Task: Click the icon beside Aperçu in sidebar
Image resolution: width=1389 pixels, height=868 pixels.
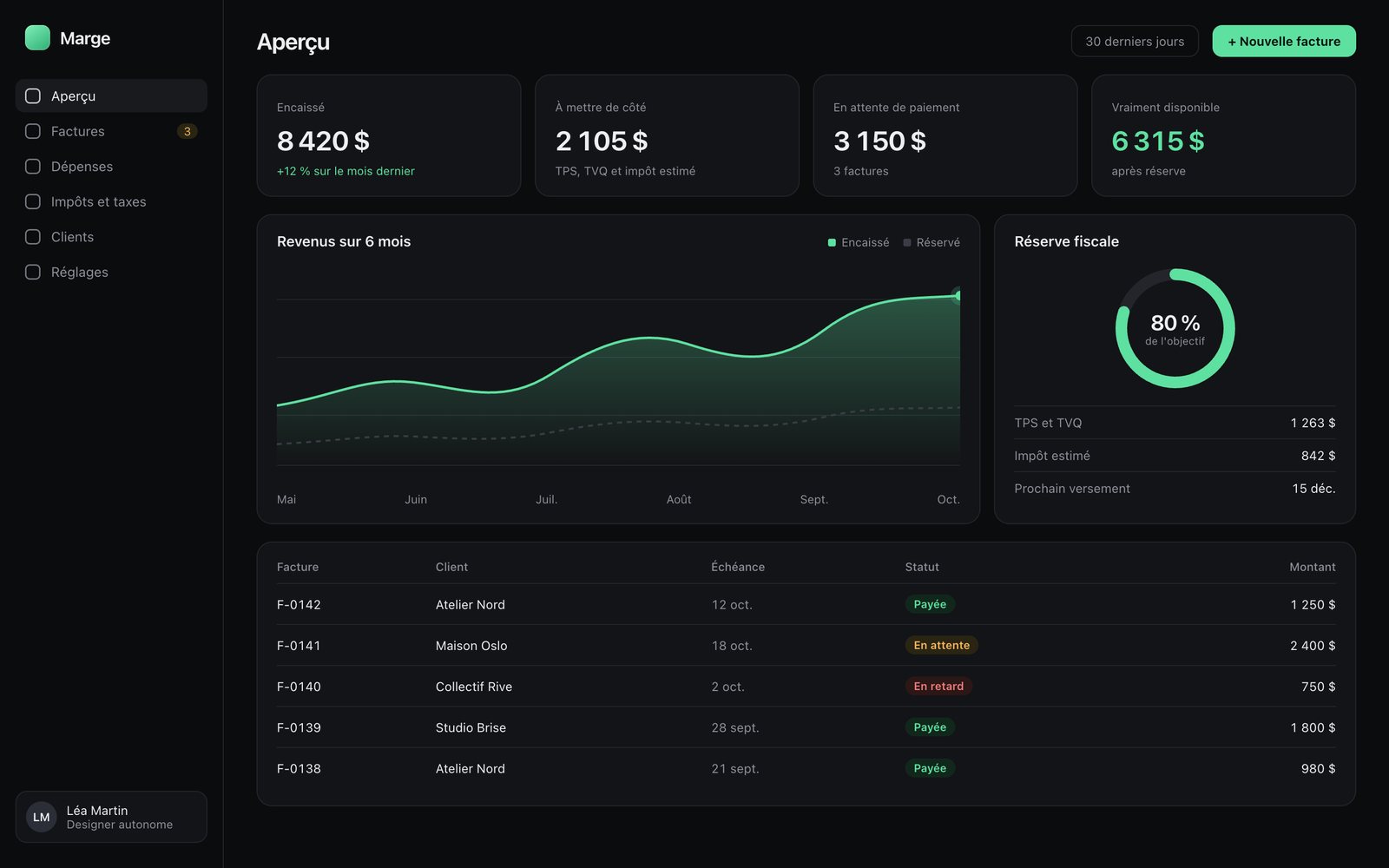Action: click(33, 96)
